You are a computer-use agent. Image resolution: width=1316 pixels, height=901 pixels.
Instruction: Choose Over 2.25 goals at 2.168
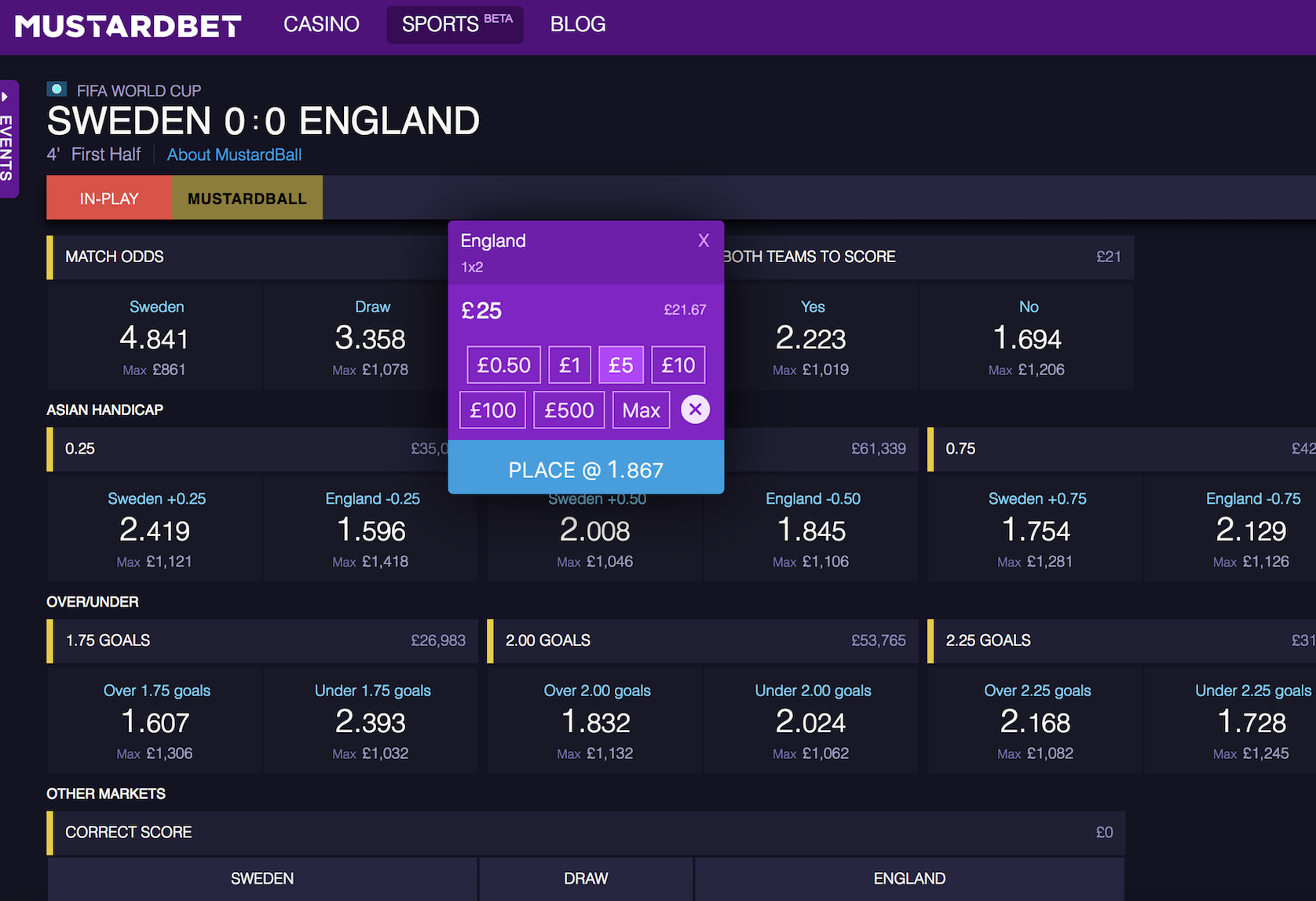point(1036,720)
